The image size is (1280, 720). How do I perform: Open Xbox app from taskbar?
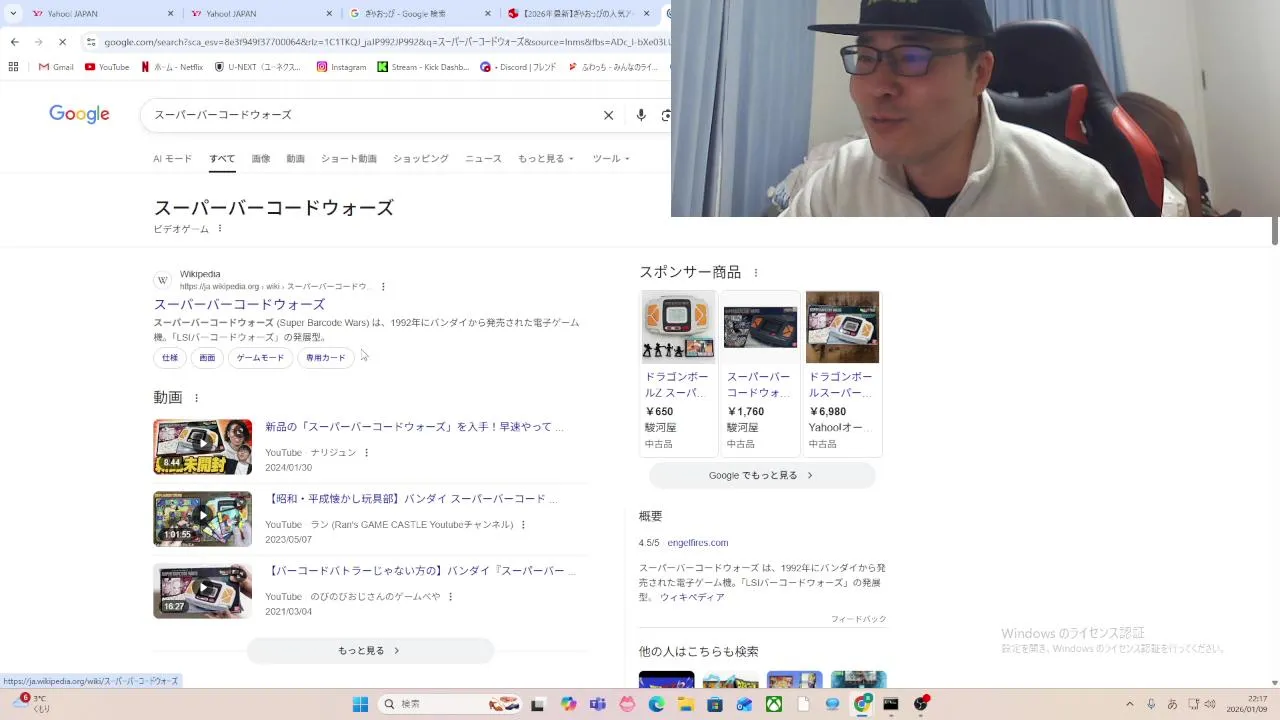pyautogui.click(x=773, y=704)
